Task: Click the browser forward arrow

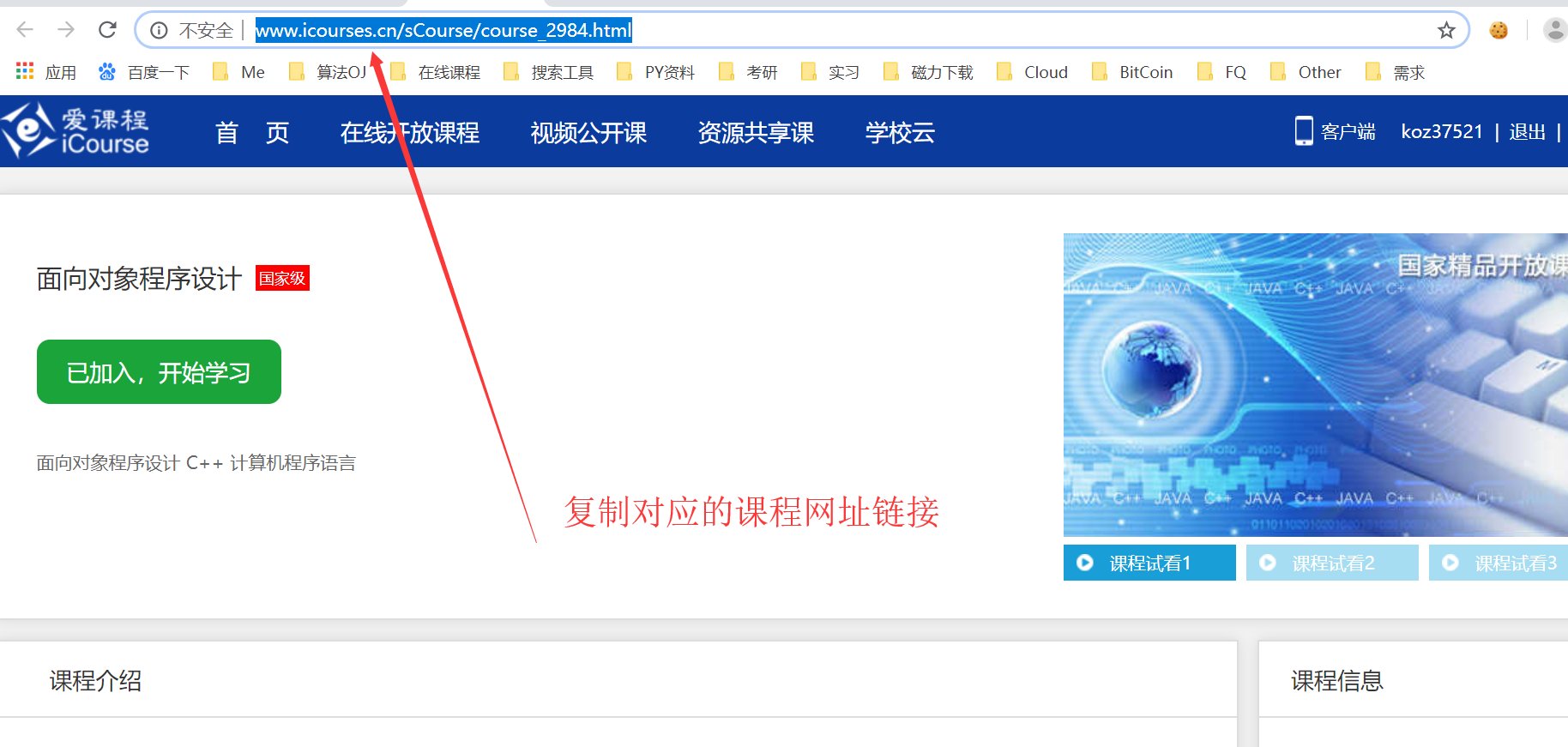Action: click(x=66, y=30)
